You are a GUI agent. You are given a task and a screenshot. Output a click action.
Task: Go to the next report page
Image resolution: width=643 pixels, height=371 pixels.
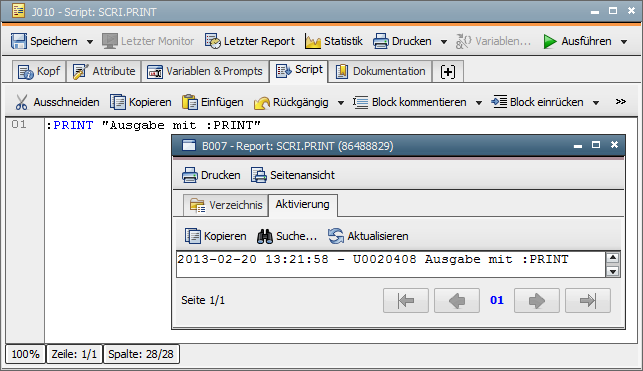click(537, 300)
